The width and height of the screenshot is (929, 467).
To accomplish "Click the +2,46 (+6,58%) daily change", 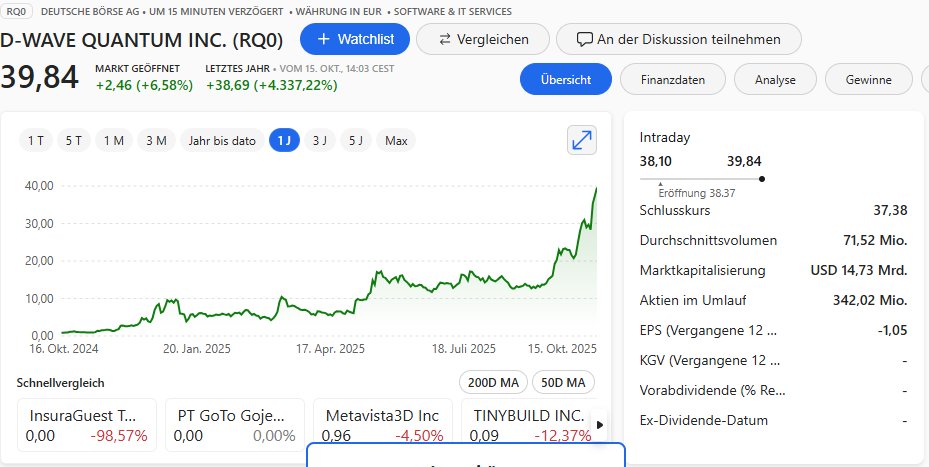I will 144,85.
